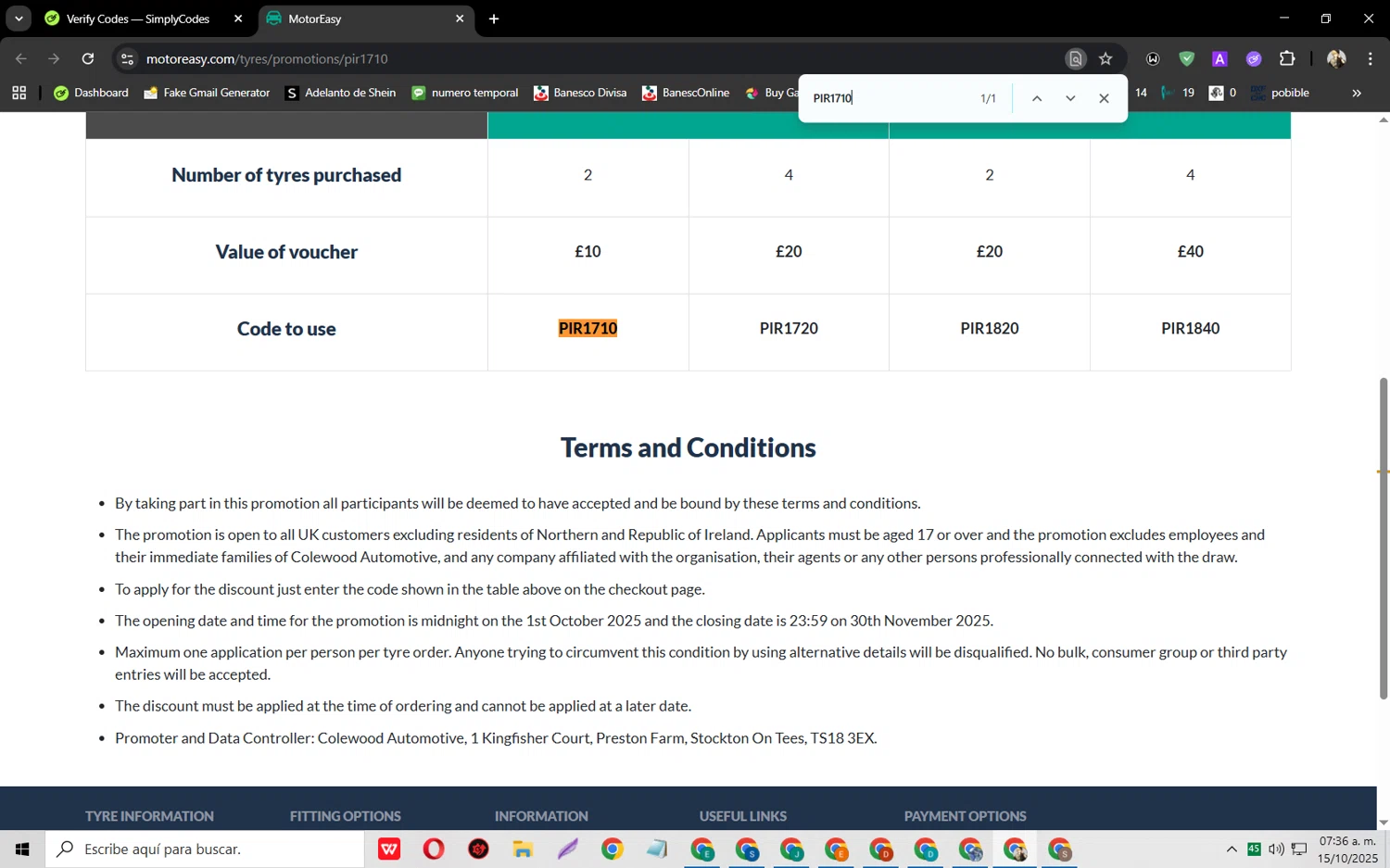1390x868 pixels.
Task: Expand hidden system tray icons
Action: pyautogui.click(x=1232, y=849)
